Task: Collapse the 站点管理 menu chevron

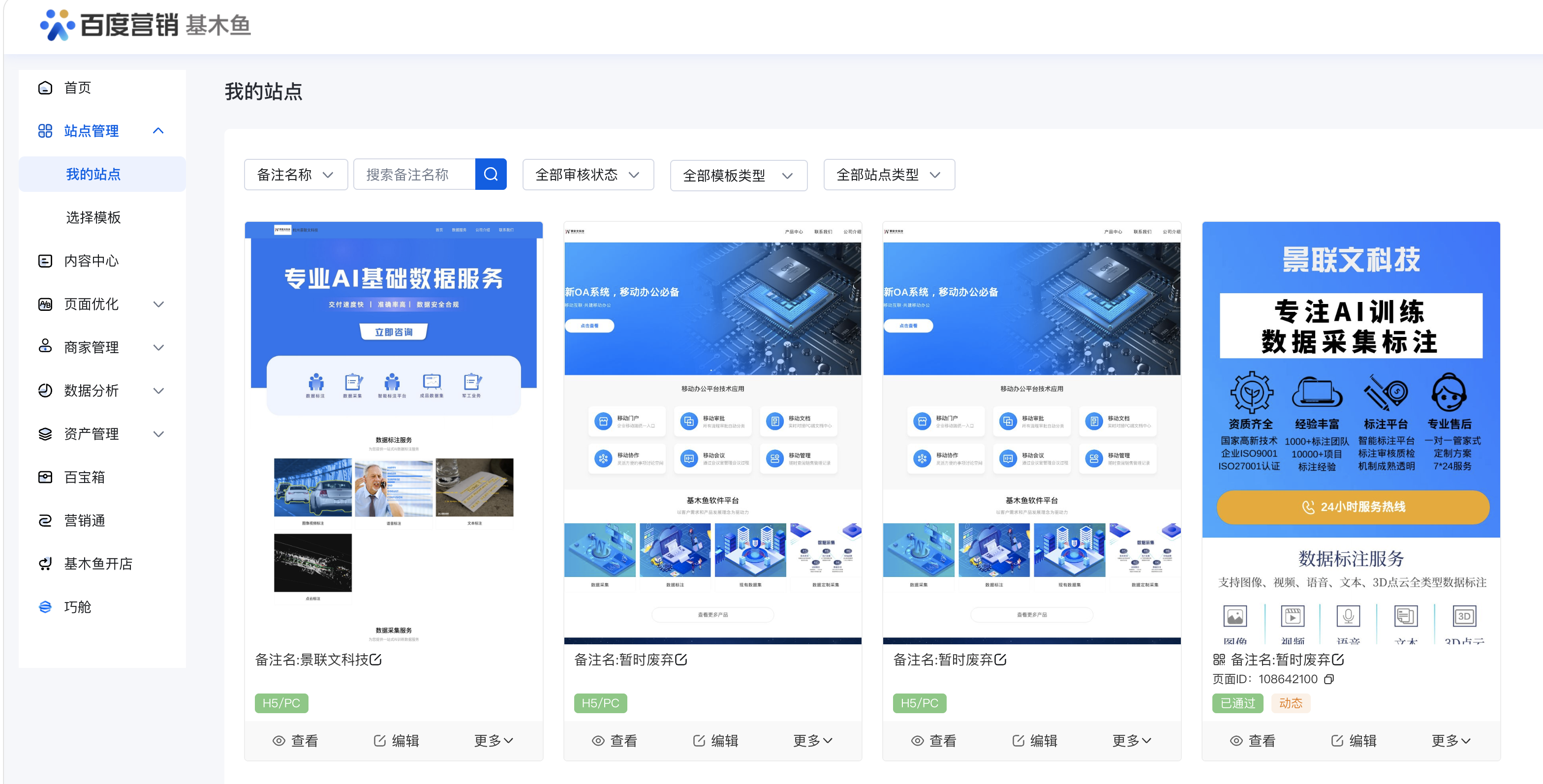Action: 158,130
